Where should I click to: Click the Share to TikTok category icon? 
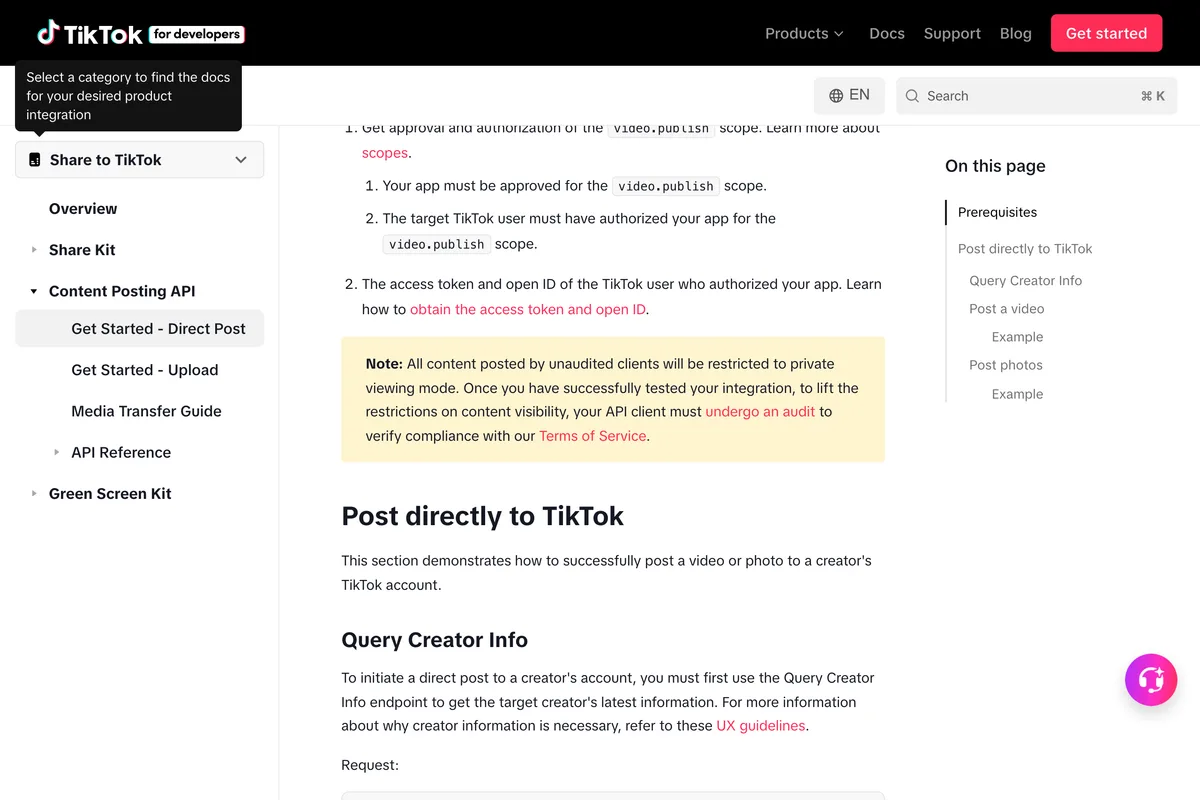[35, 160]
